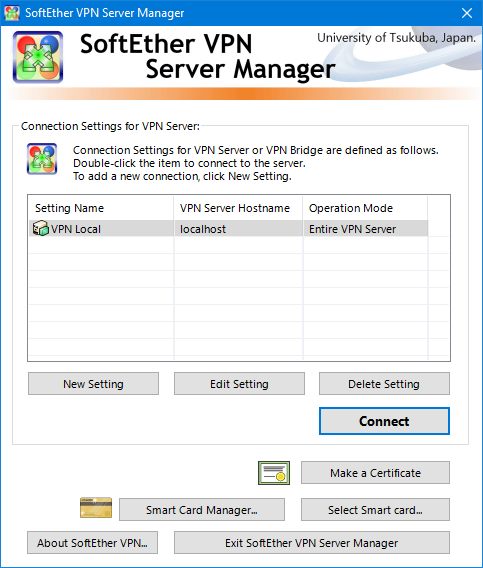This screenshot has height=568, width=483.
Task: Select the VPN Local setting row
Action: [x=228, y=229]
